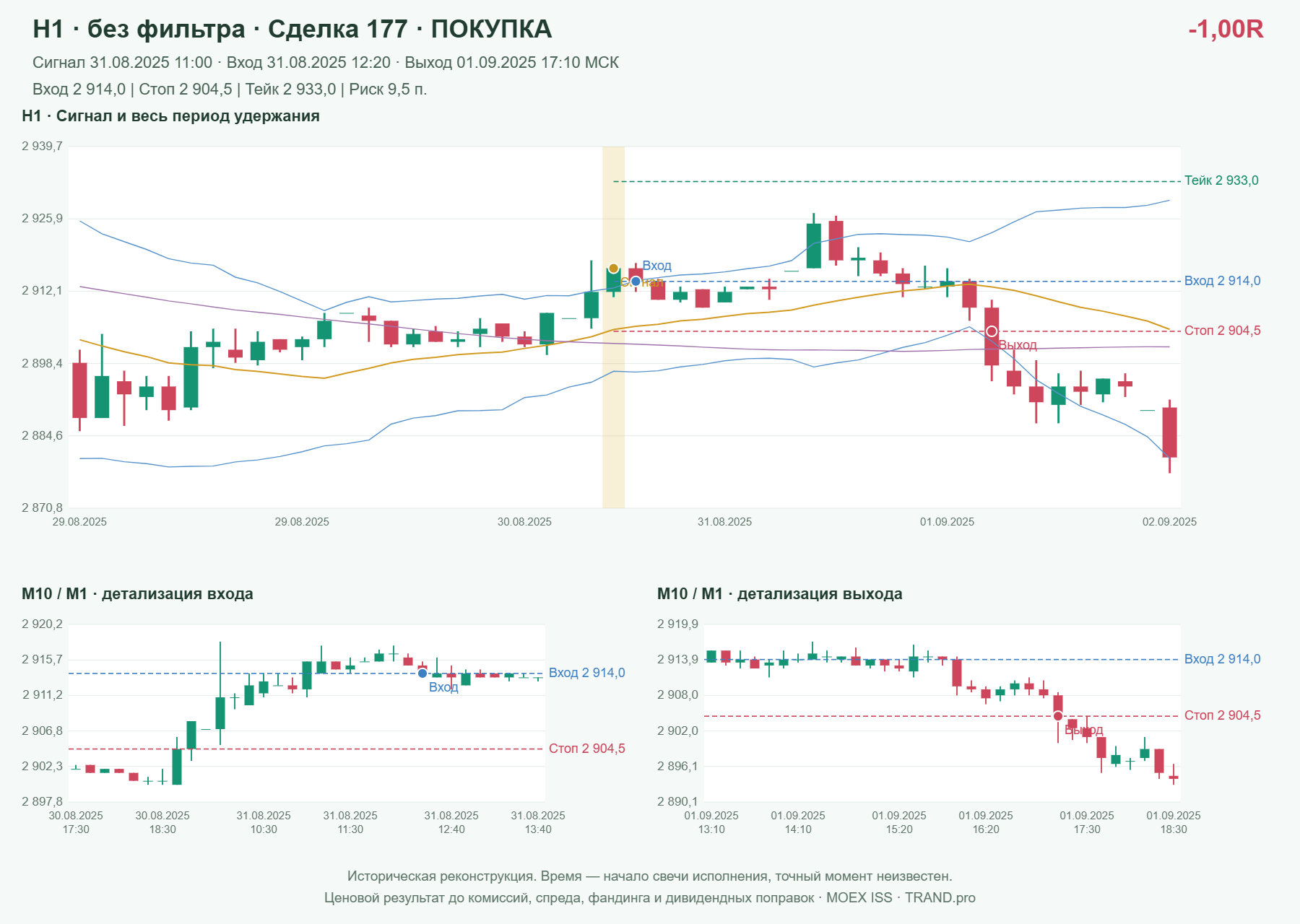Click the 02.09.2025 date on the main chart axis
This screenshot has width=1300, height=924.
point(1169,522)
